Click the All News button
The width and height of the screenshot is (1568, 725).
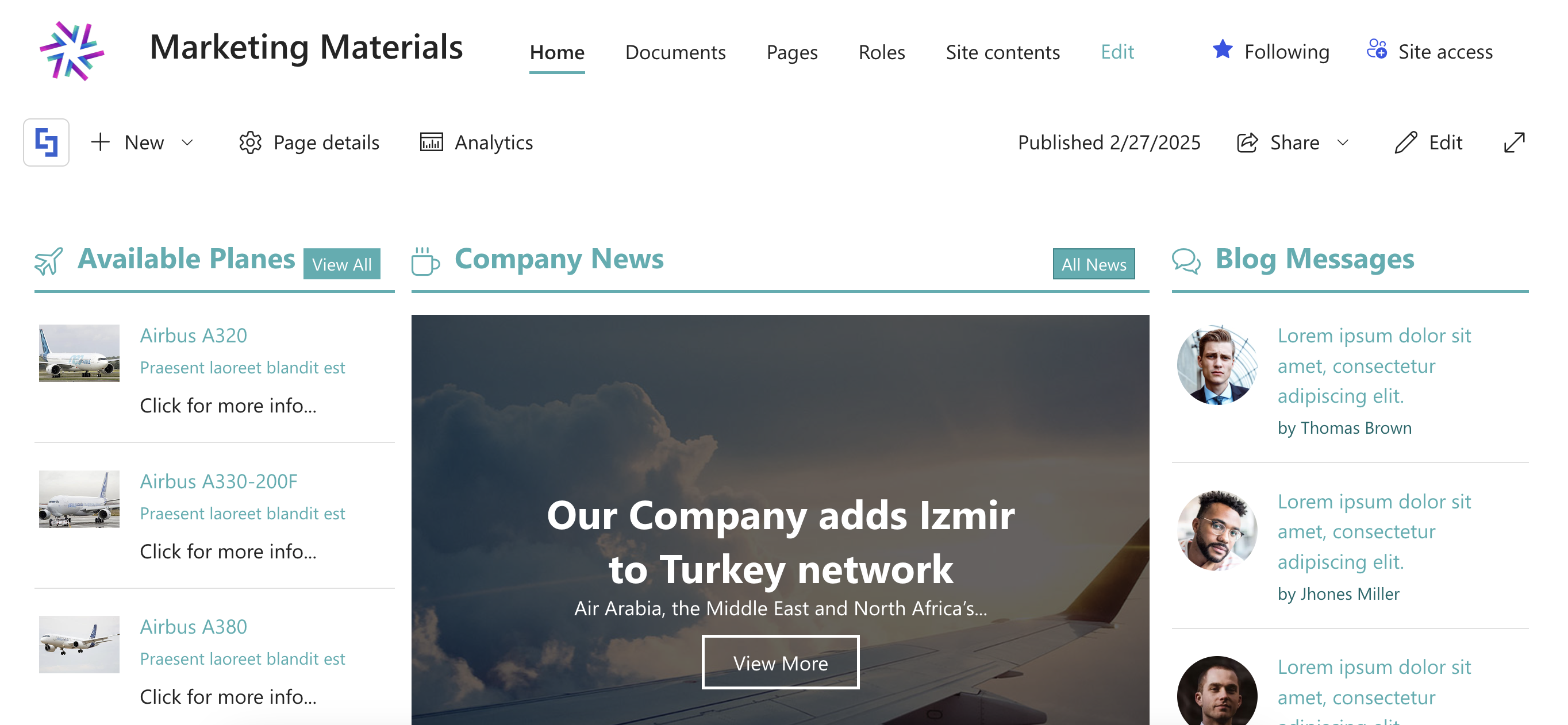1094,264
